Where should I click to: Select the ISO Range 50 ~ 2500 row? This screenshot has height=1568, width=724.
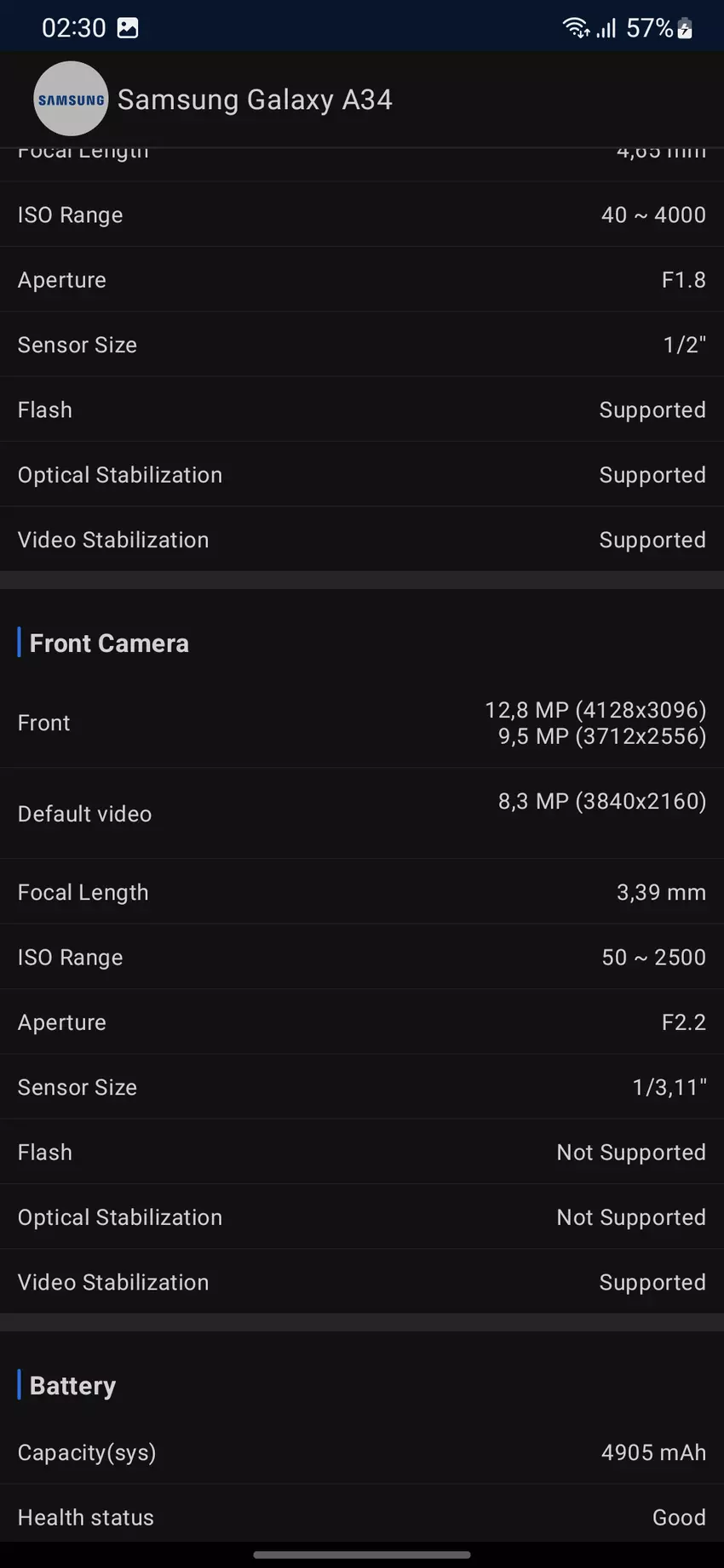click(362, 957)
